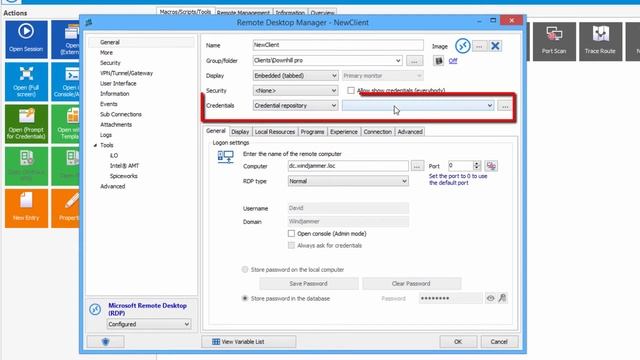Click the Group/folder browse ellipsis button
Viewport: 640px width, 360px height.
[414, 61]
